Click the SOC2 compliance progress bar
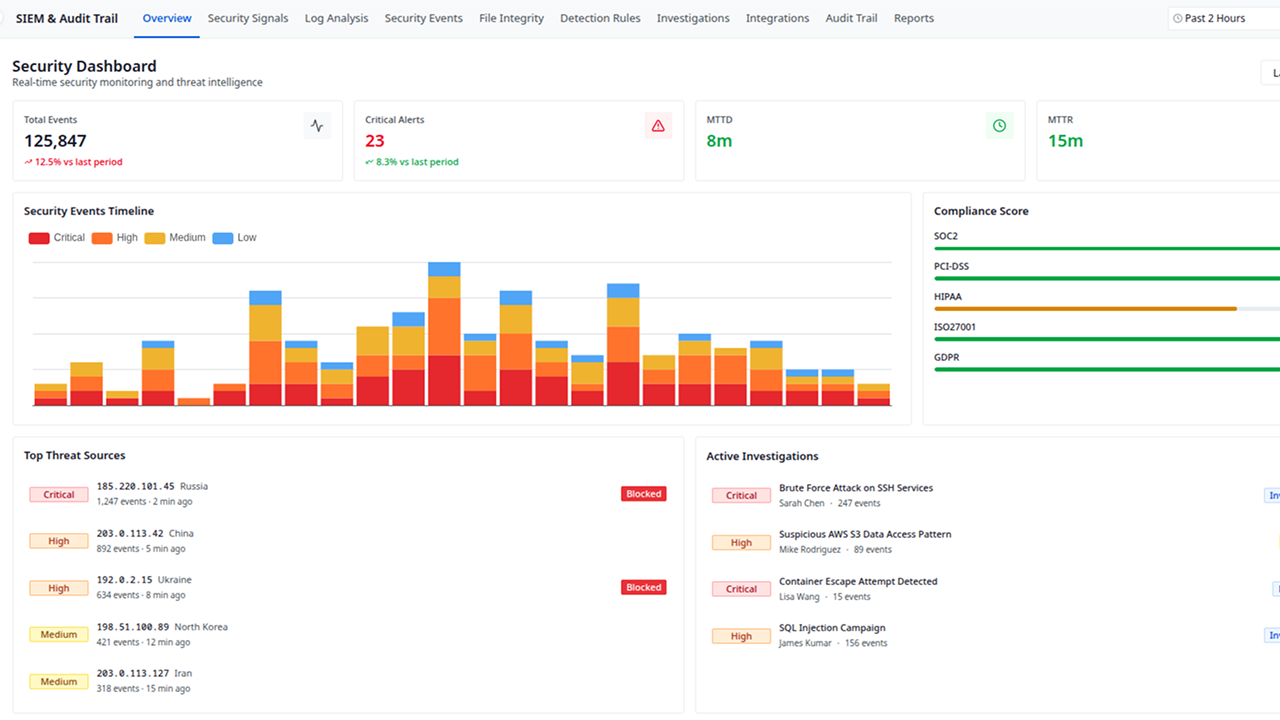Screen dimensions: 1280x720 click(1107, 248)
